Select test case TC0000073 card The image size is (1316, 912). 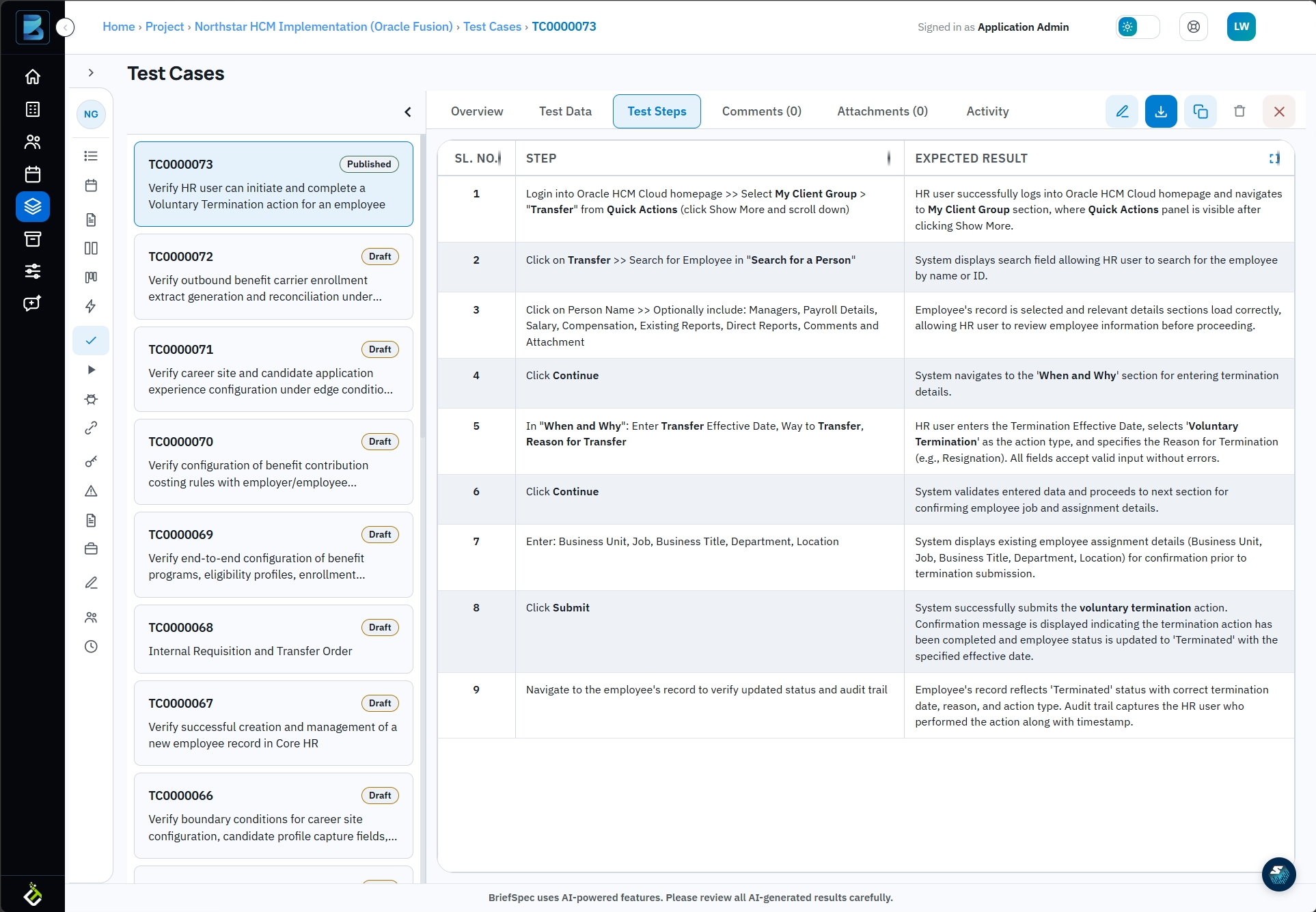pyautogui.click(x=273, y=184)
